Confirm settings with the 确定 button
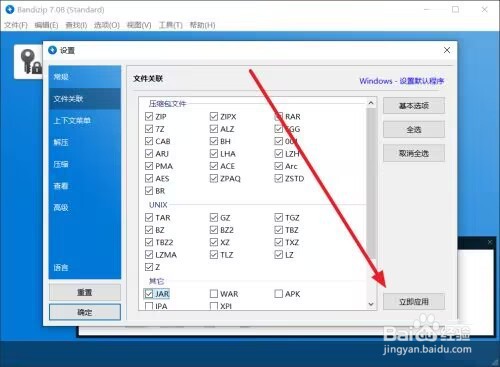The image size is (500, 367). pos(85,312)
